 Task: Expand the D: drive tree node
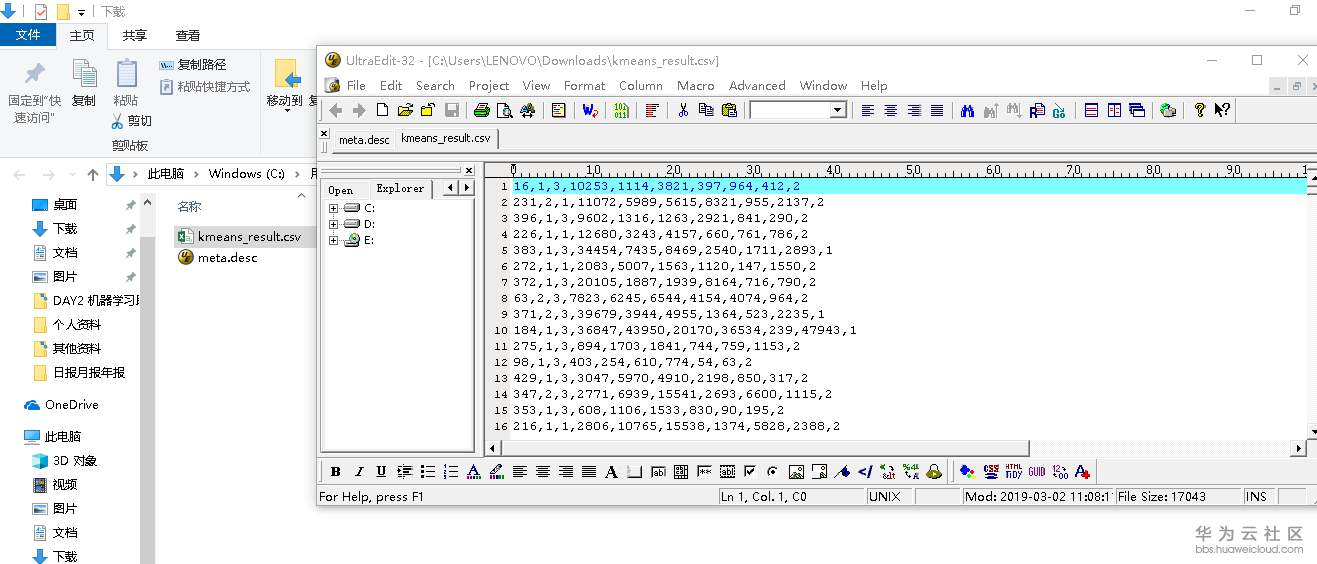point(334,224)
